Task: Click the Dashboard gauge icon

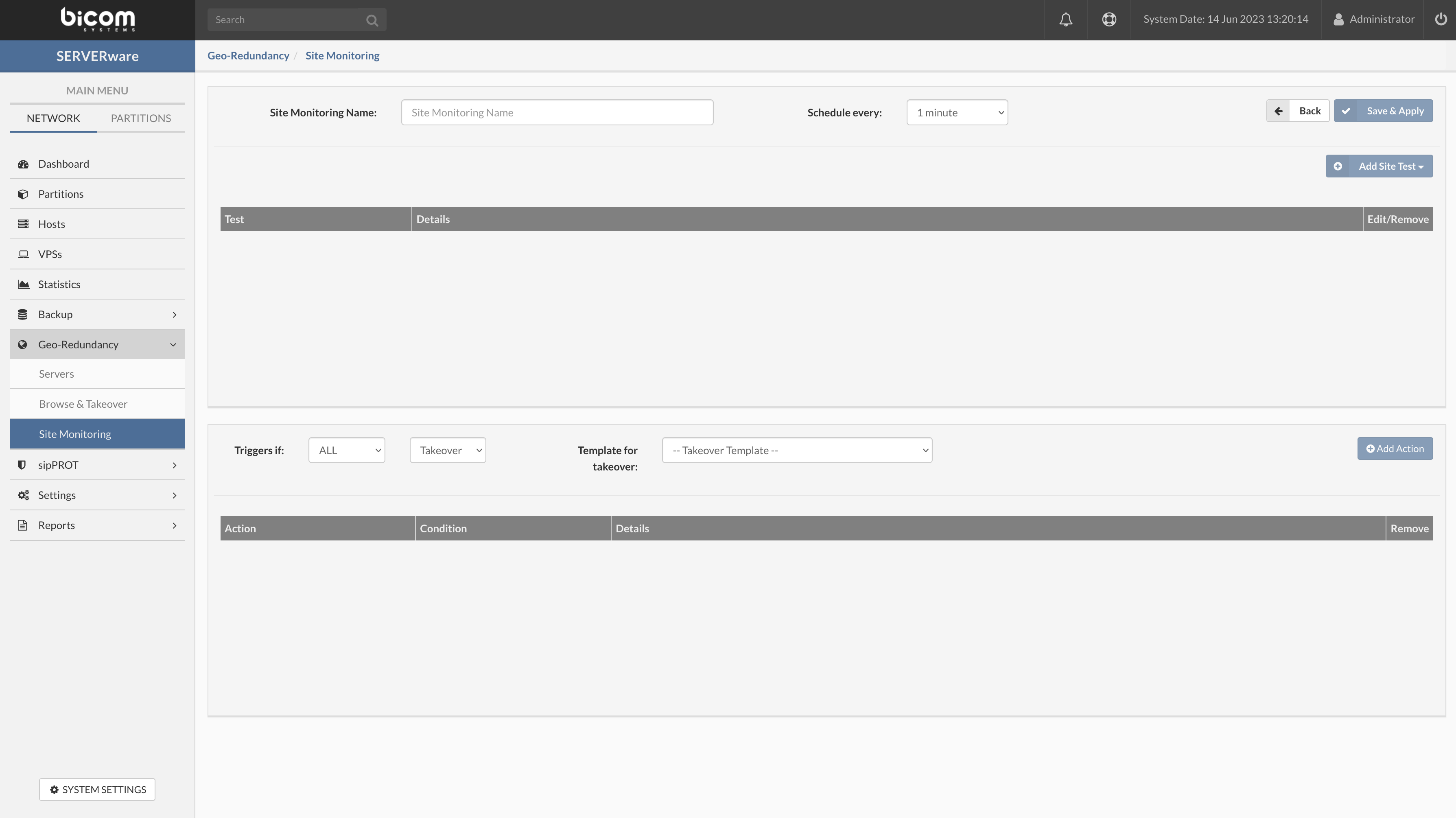Action: pos(23,164)
